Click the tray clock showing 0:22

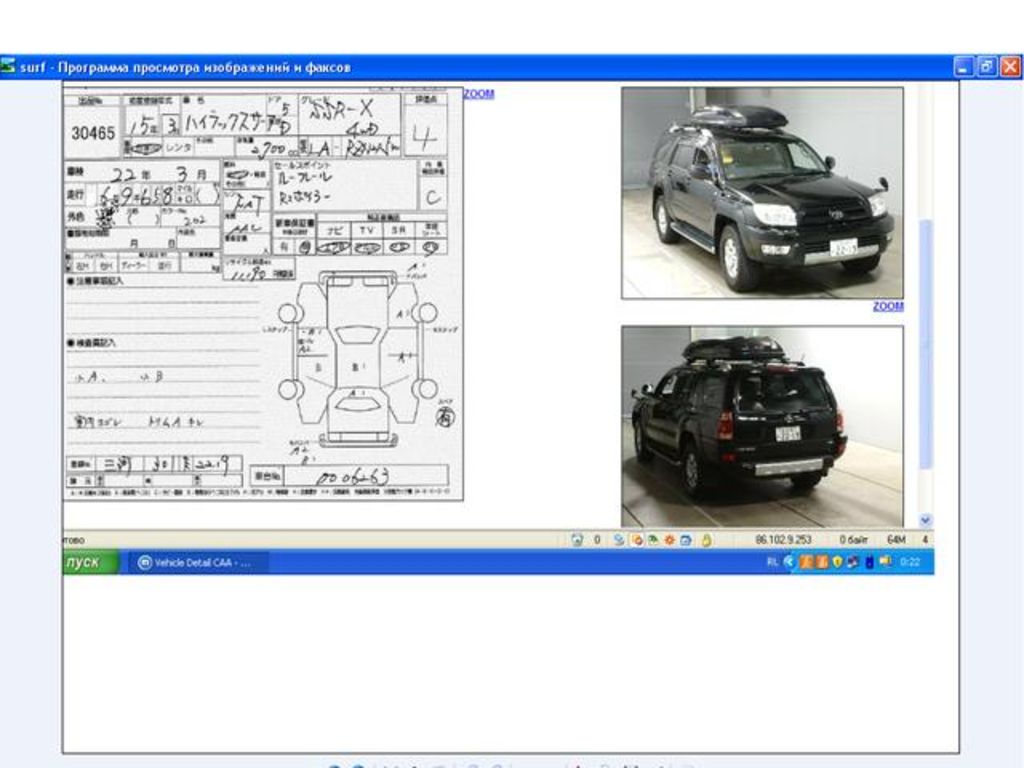point(910,562)
